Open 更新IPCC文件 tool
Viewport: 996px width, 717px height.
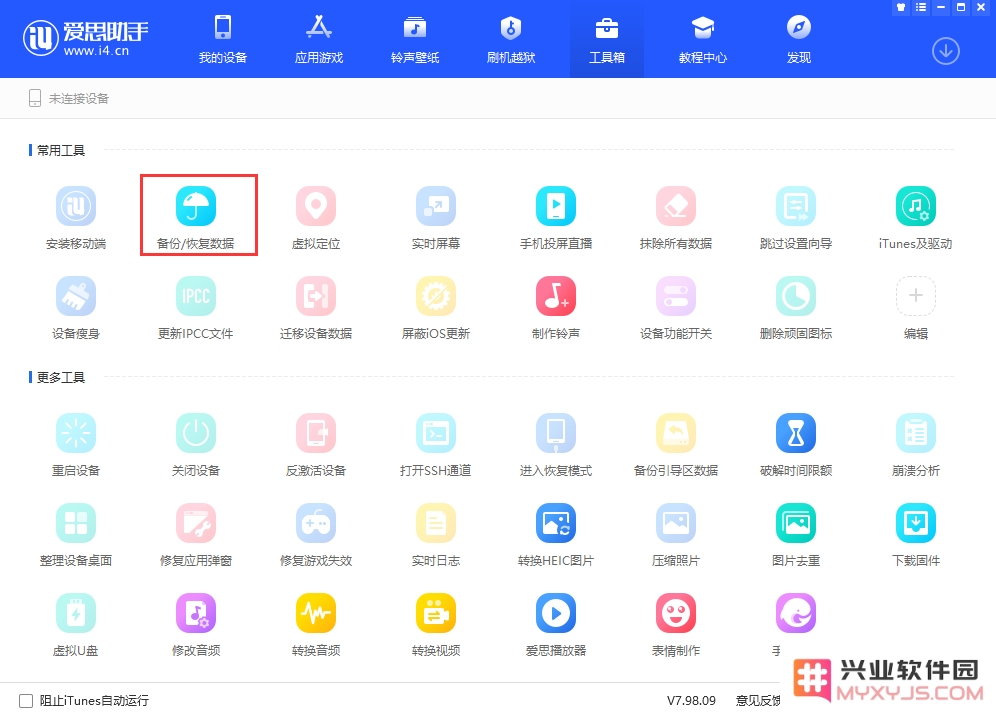click(196, 308)
